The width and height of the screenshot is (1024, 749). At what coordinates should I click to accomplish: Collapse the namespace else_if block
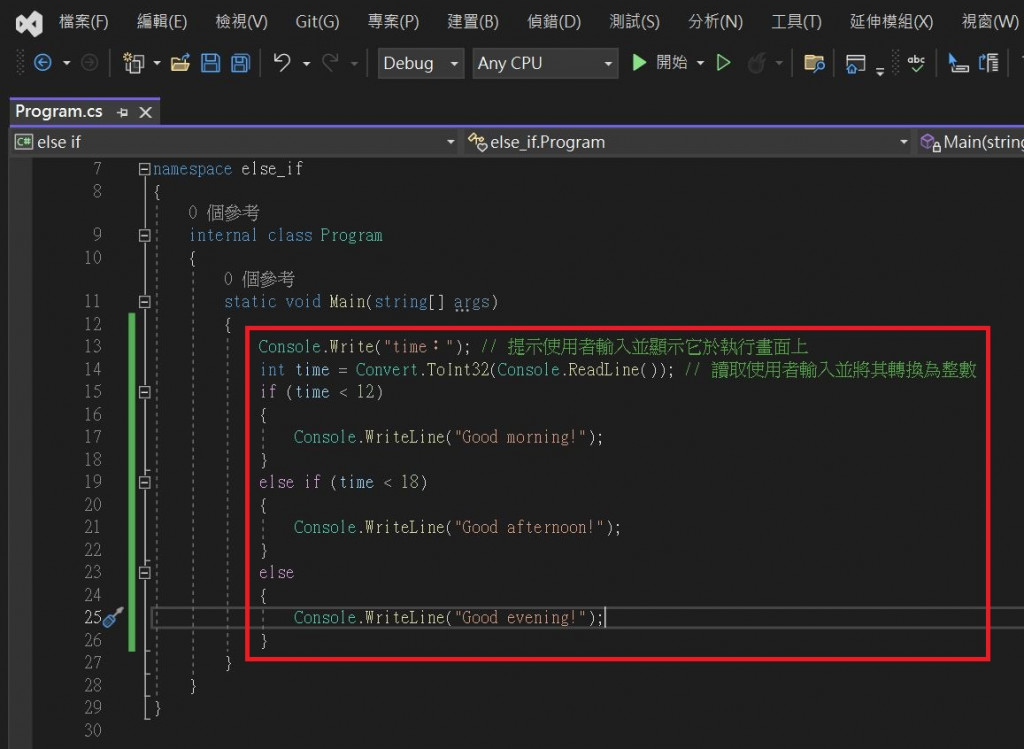[144, 169]
